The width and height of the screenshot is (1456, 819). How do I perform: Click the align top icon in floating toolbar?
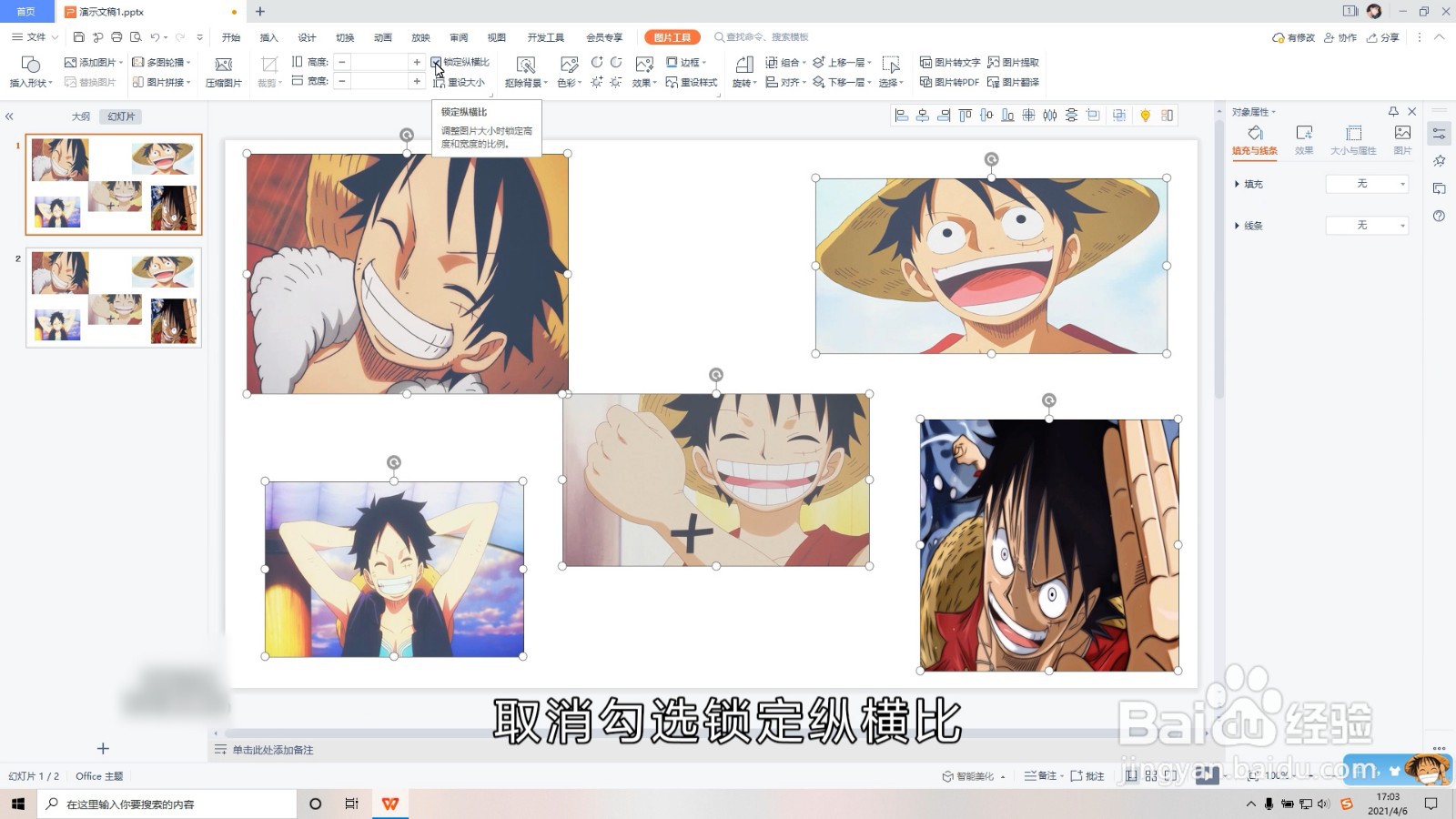pos(965,116)
